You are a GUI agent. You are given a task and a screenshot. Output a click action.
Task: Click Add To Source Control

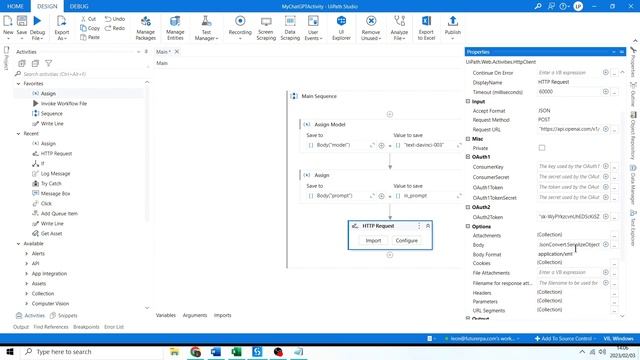point(564,339)
